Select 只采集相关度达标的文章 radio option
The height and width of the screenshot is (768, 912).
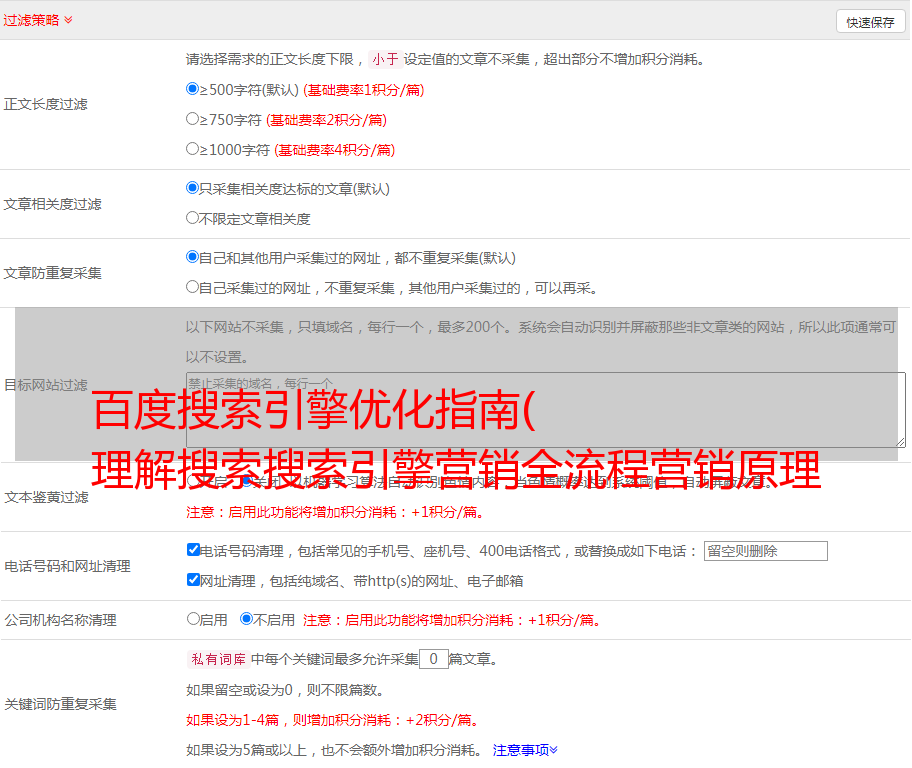[193, 188]
